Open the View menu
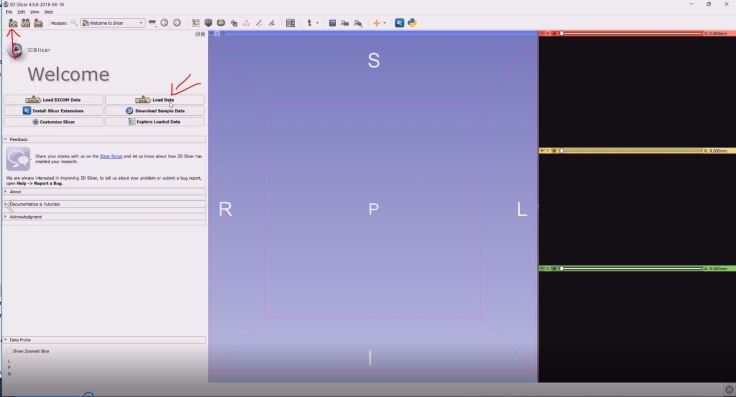The width and height of the screenshot is (736, 397). coord(35,12)
